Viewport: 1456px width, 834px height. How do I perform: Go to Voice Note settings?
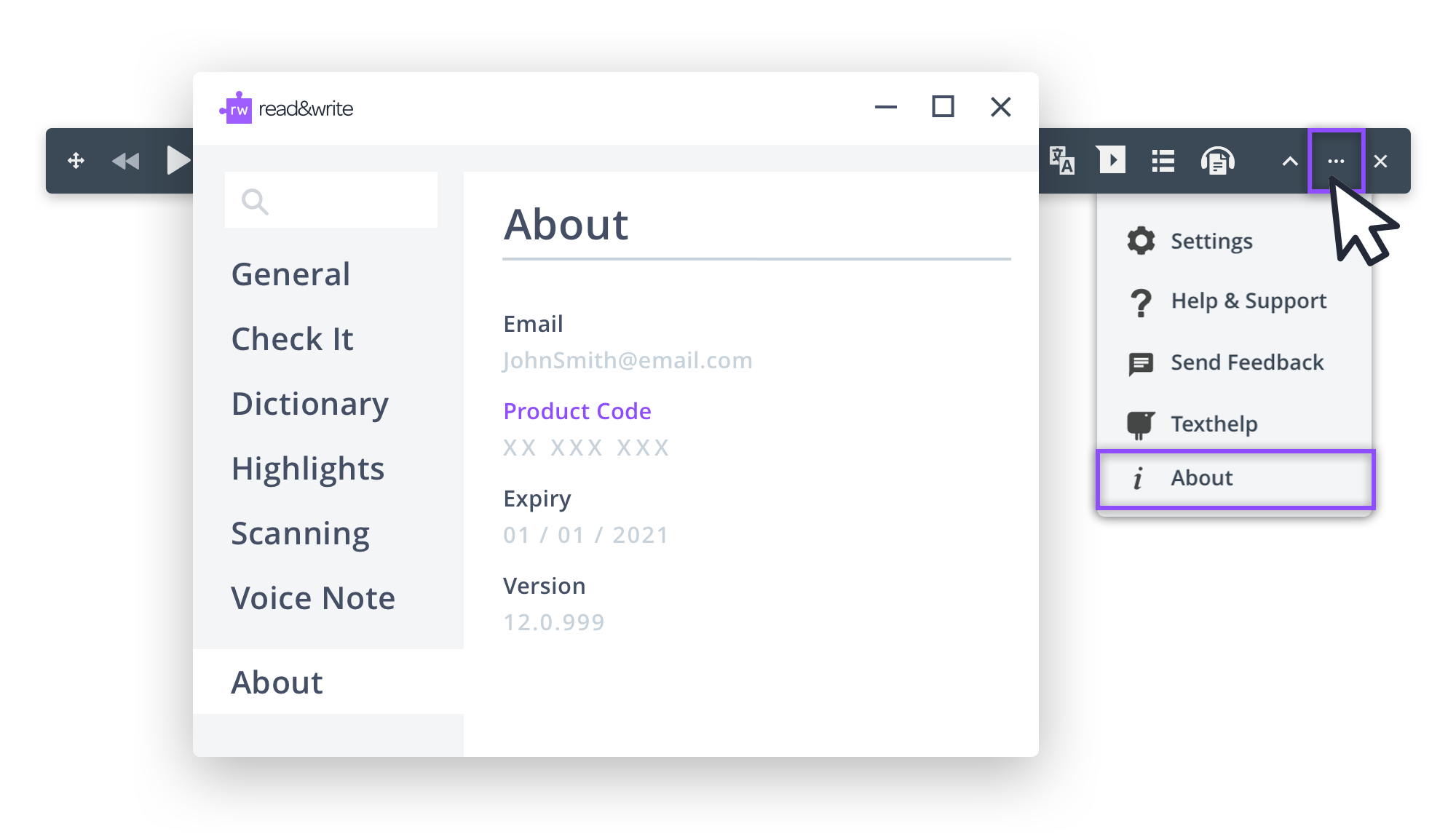tap(313, 598)
